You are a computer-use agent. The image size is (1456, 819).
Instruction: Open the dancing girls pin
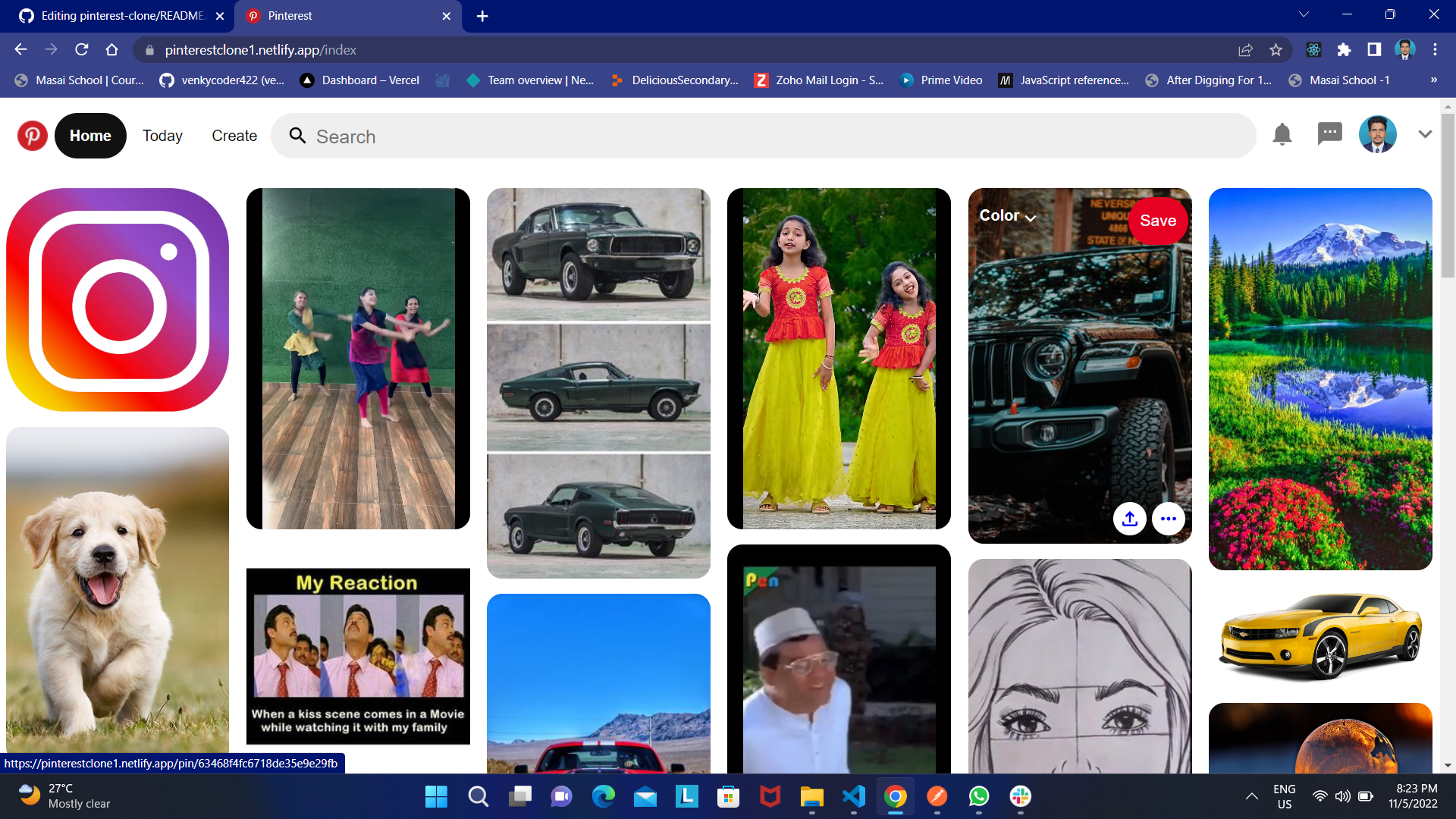(x=358, y=359)
